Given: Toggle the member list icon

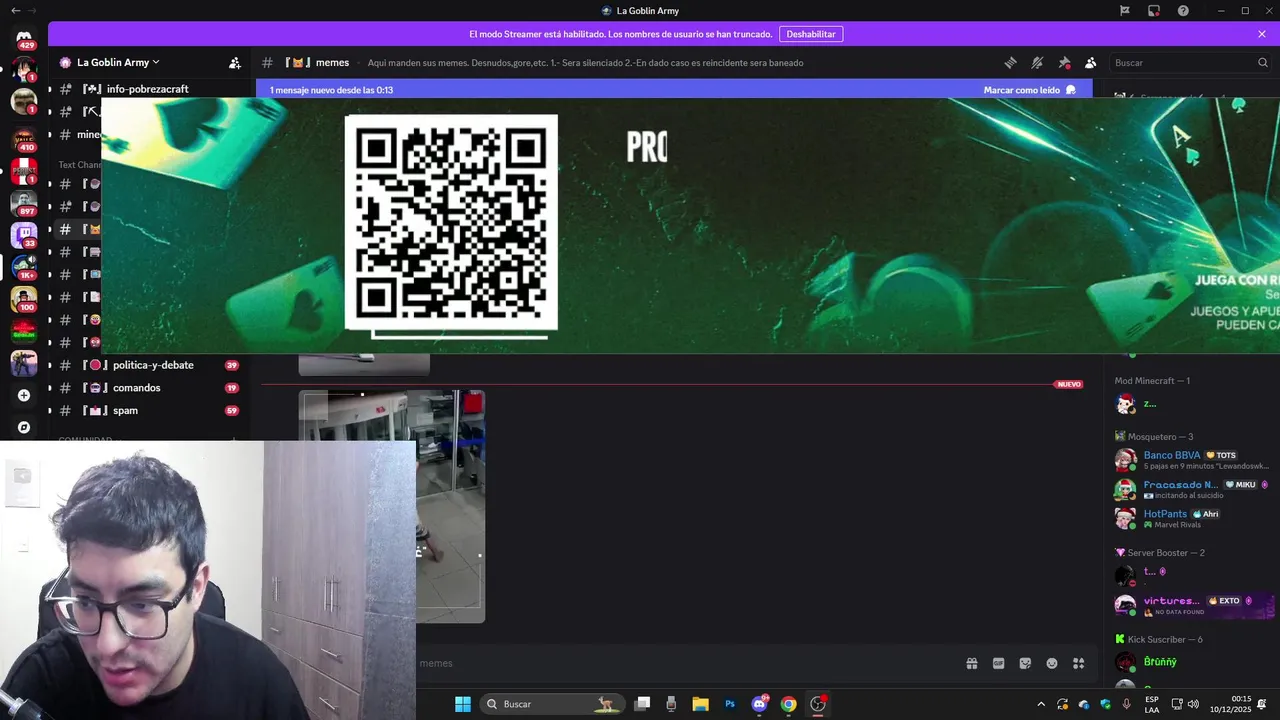Looking at the screenshot, I should (x=1091, y=62).
